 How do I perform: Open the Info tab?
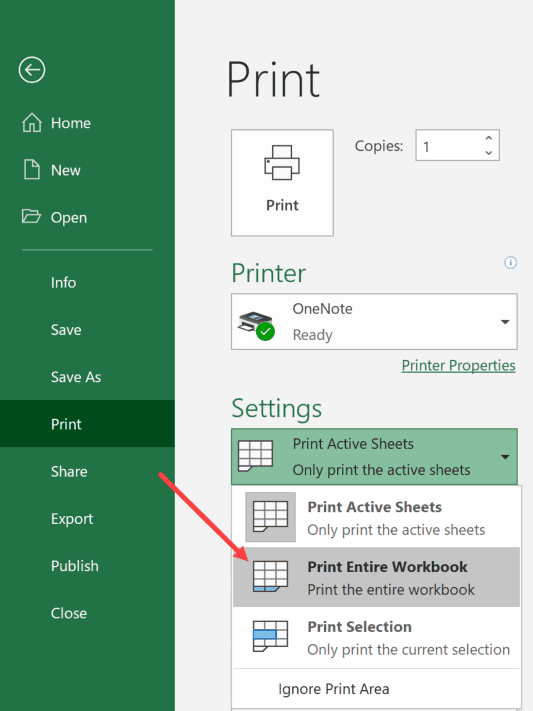click(x=87, y=282)
